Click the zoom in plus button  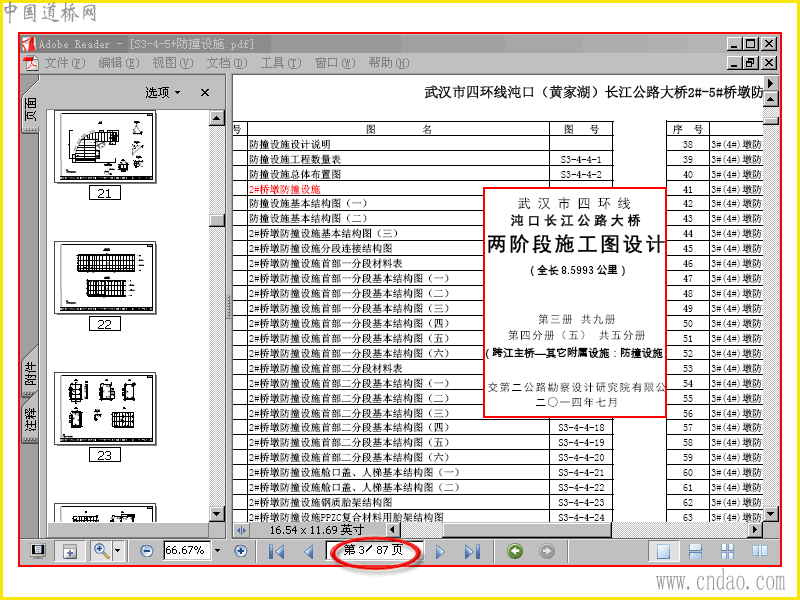click(x=241, y=551)
